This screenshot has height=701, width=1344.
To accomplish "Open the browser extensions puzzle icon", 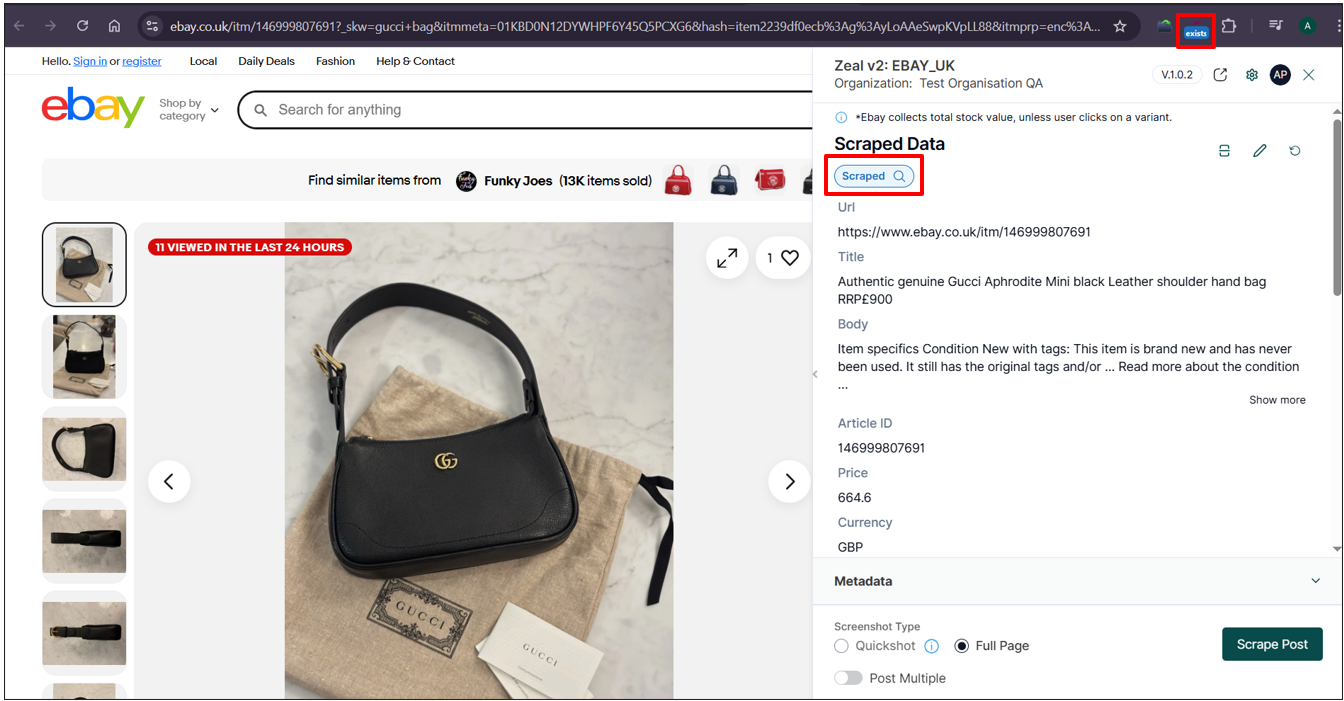I will (1229, 26).
